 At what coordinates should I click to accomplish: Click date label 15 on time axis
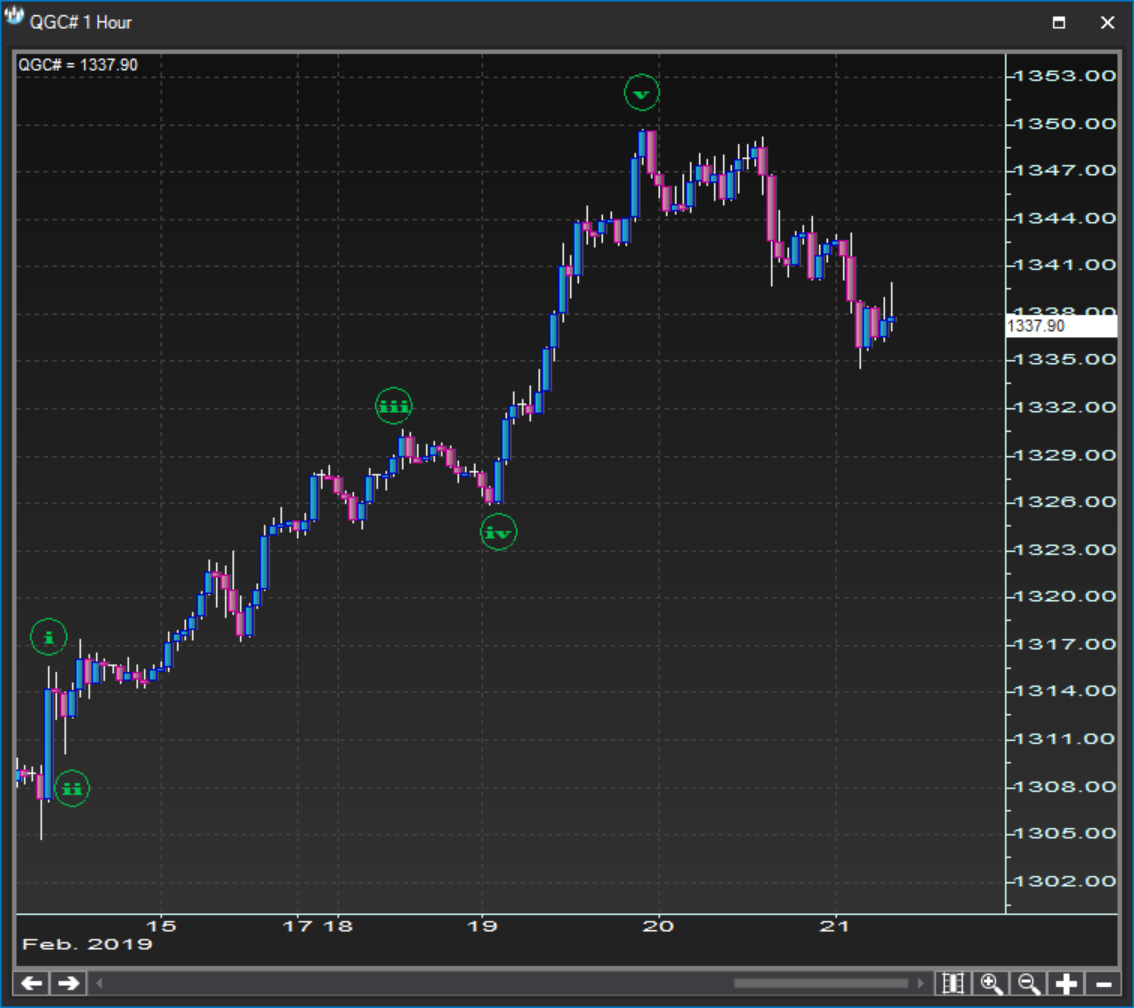tap(161, 926)
